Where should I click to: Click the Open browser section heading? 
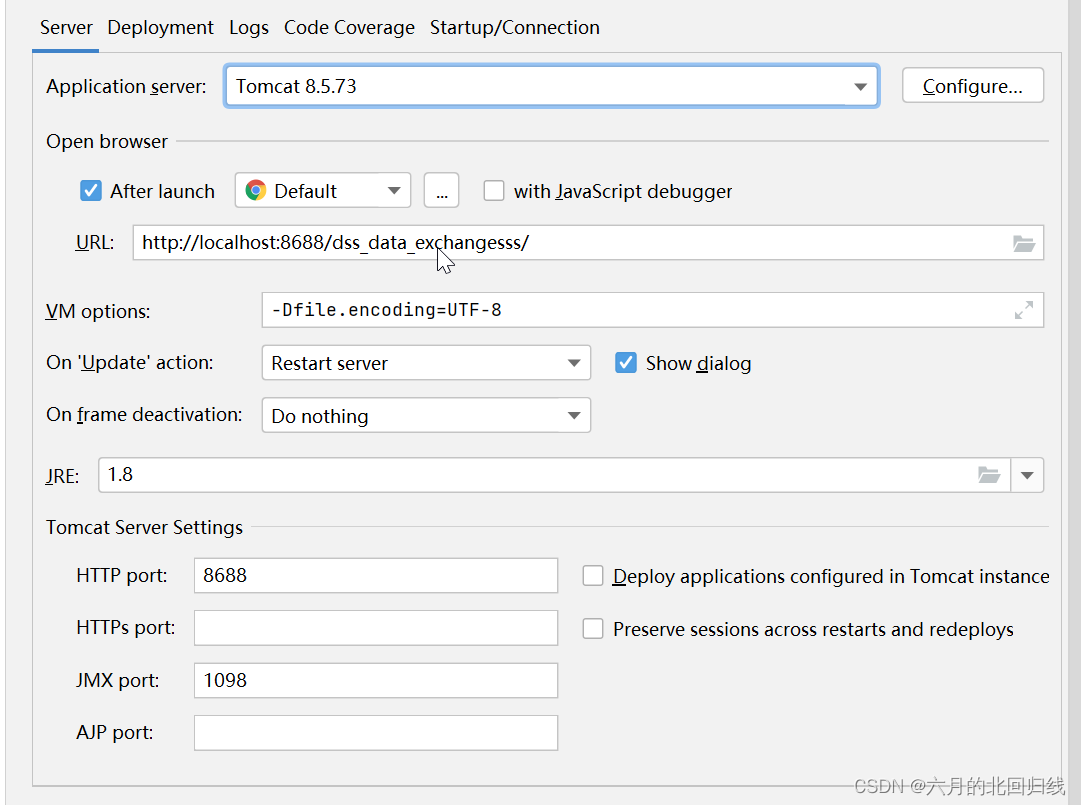(107, 141)
